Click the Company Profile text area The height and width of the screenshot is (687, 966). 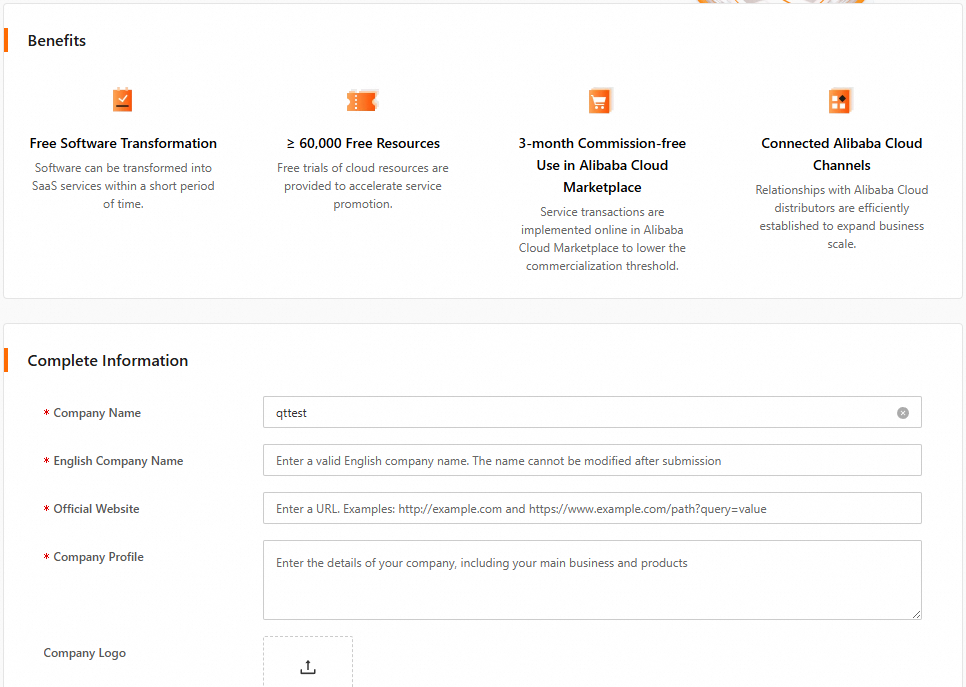(x=592, y=580)
